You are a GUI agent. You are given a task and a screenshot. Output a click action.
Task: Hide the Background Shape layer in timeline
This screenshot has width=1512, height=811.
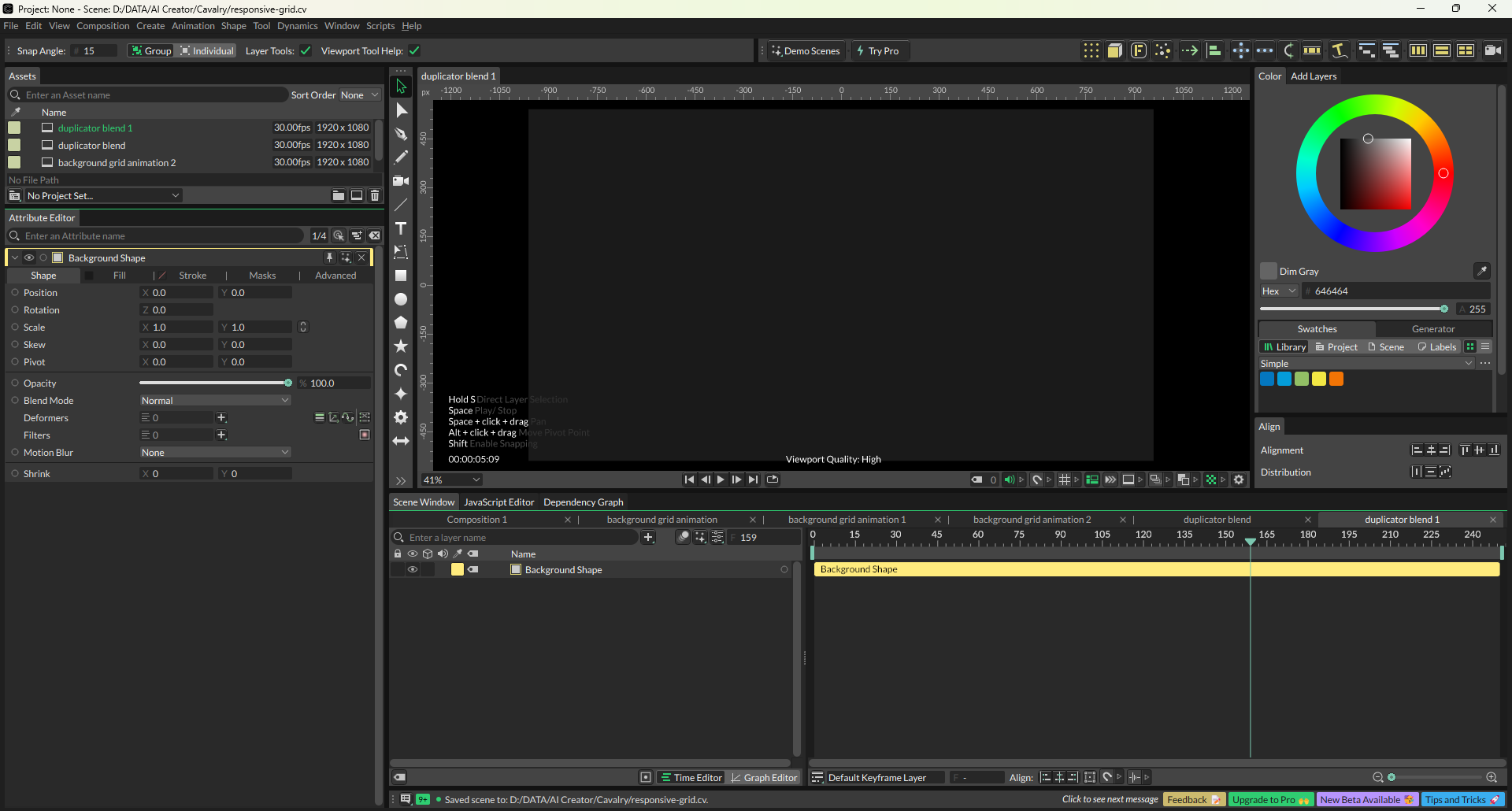[x=412, y=570]
